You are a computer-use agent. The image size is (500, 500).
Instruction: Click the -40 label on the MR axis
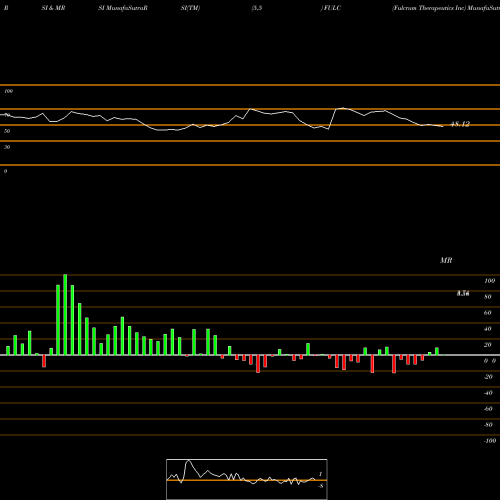pyautogui.click(x=488, y=393)
